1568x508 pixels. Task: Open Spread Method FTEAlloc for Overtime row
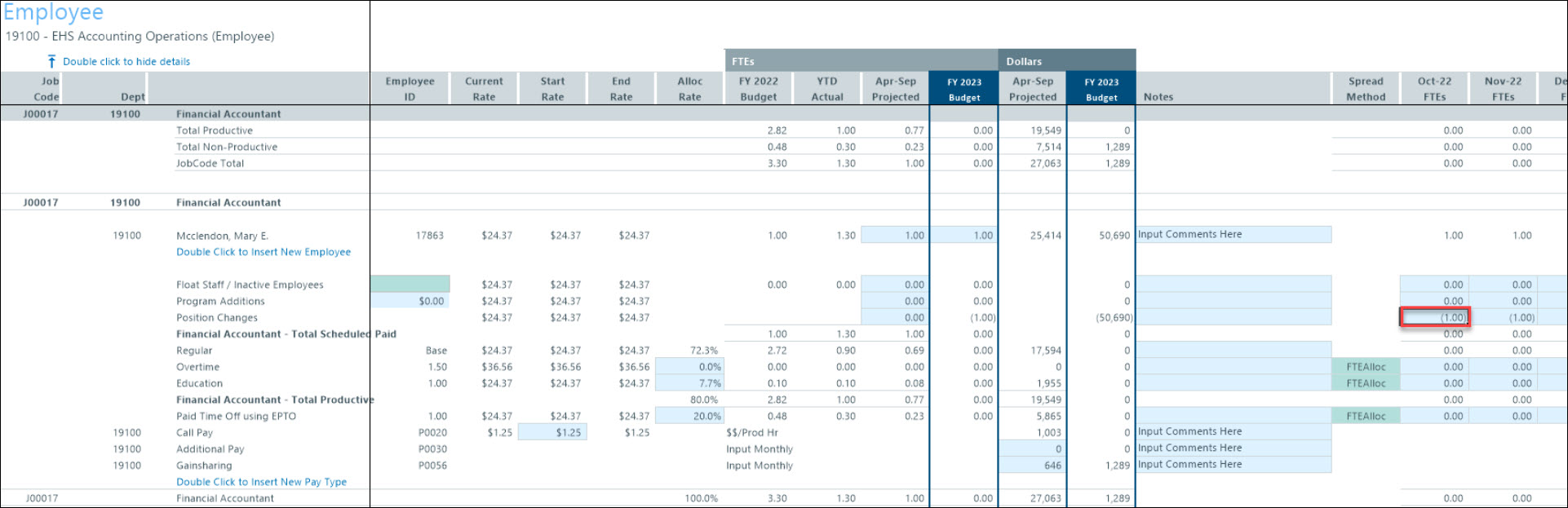pos(1366,367)
